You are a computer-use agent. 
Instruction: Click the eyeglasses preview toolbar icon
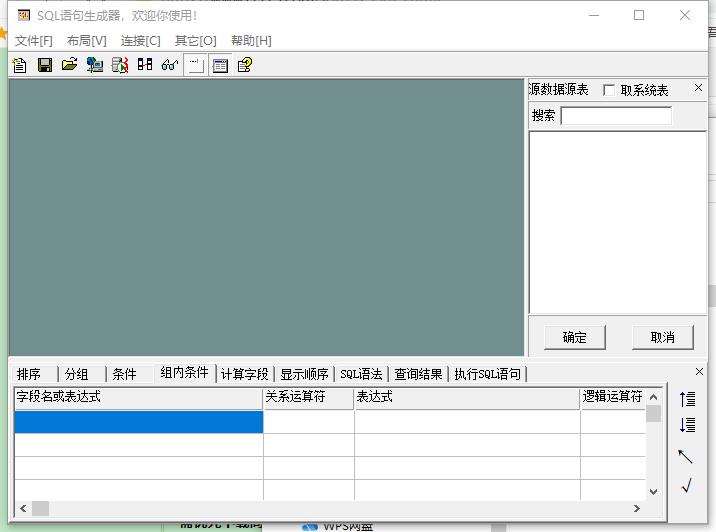pos(169,65)
